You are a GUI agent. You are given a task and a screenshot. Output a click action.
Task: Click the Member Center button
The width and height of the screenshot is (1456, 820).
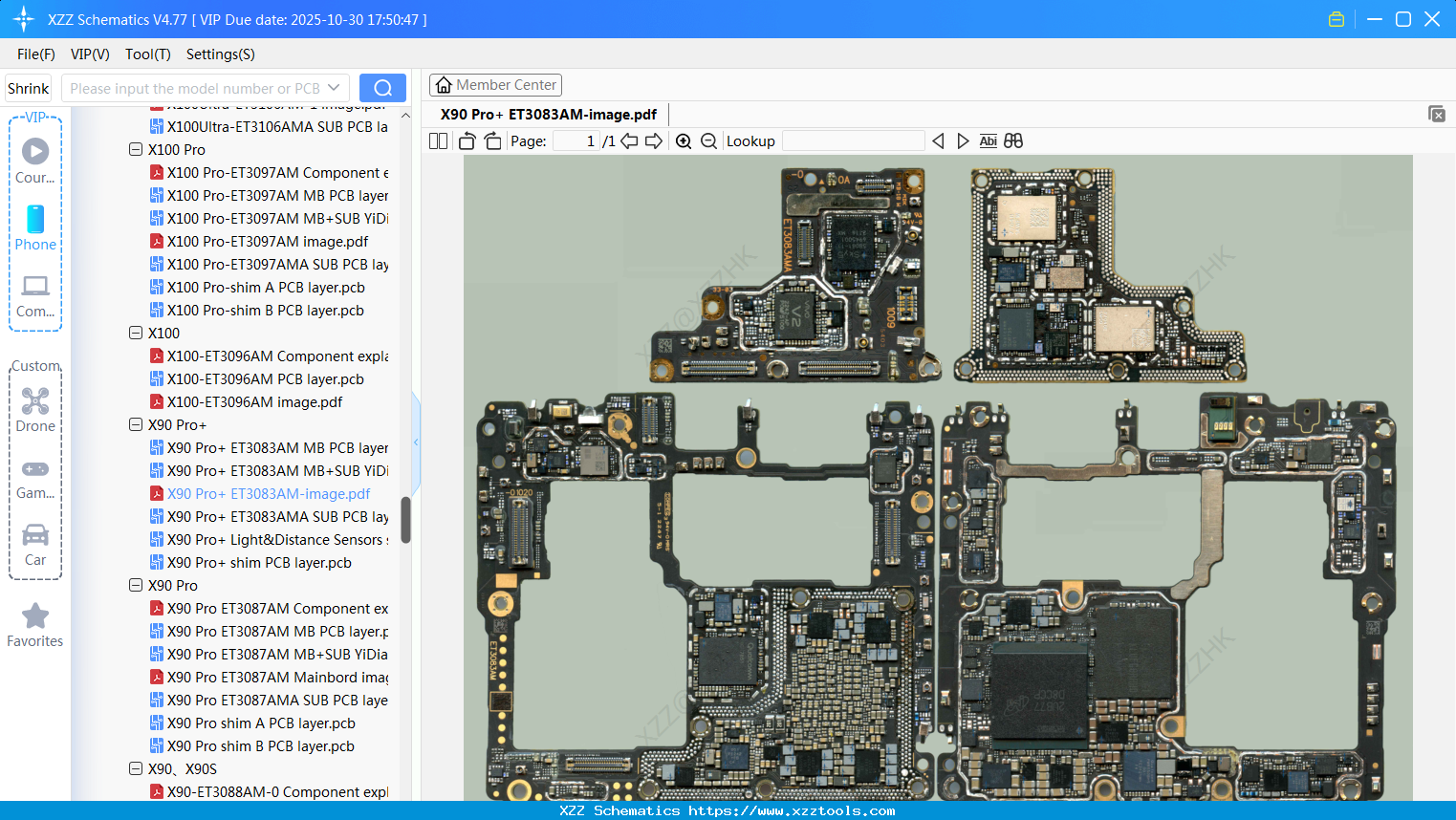pyautogui.click(x=495, y=85)
